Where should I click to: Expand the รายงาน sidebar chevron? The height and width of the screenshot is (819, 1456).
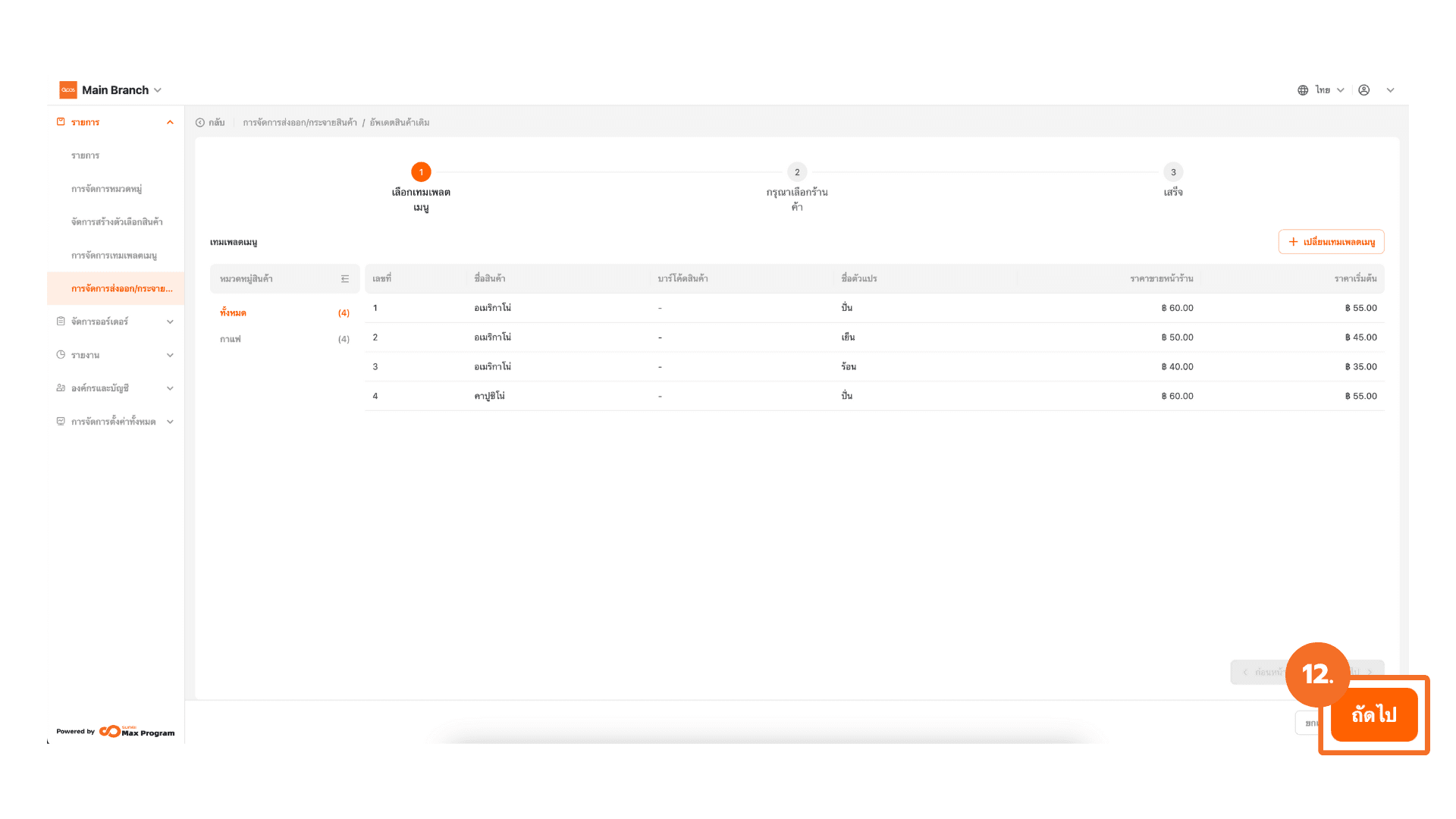pos(170,355)
